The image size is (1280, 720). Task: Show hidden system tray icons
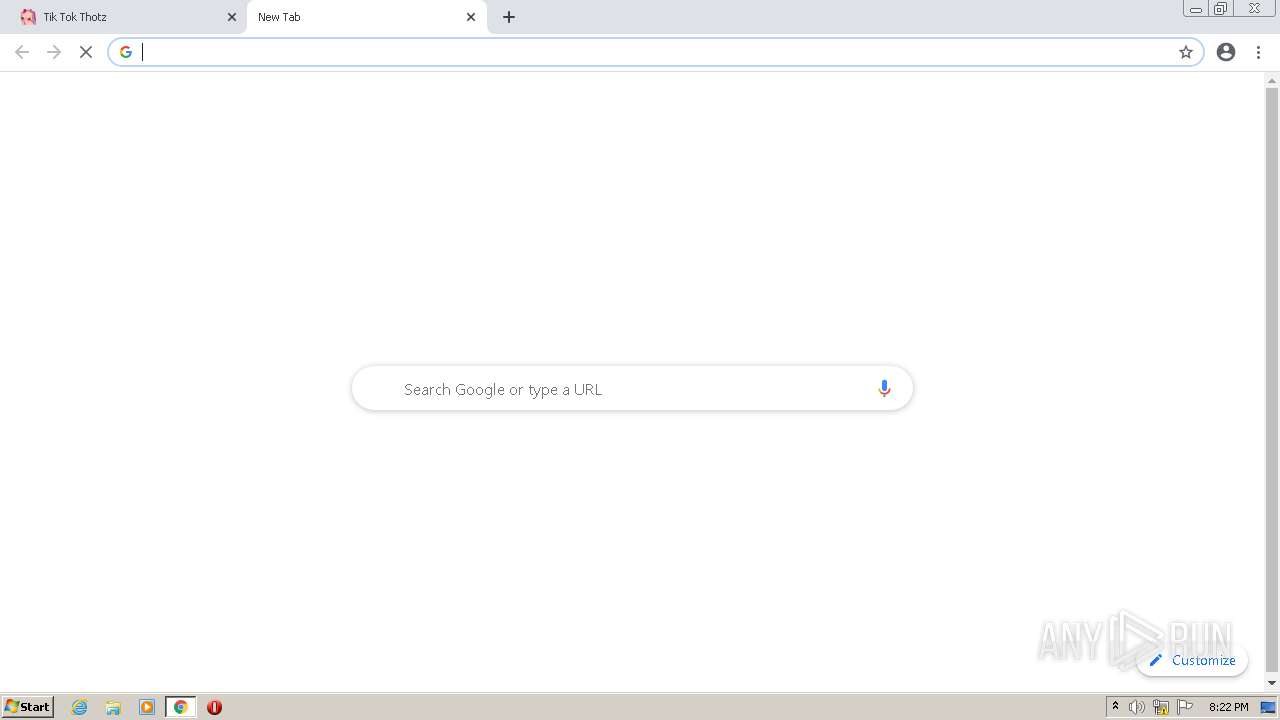pyautogui.click(x=1115, y=707)
